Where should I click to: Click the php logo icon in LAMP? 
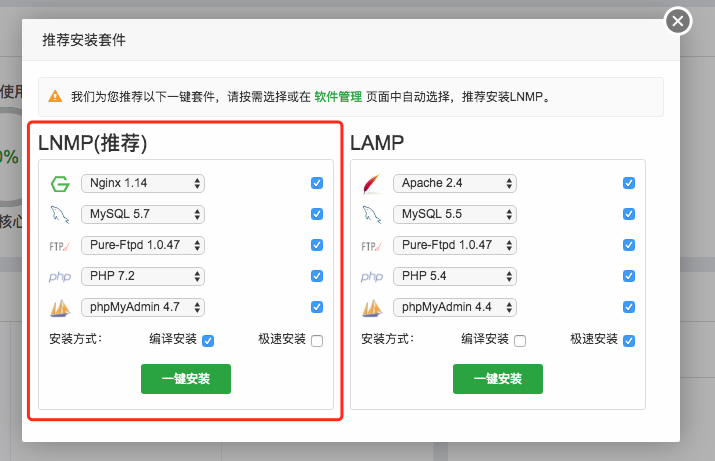(x=372, y=277)
